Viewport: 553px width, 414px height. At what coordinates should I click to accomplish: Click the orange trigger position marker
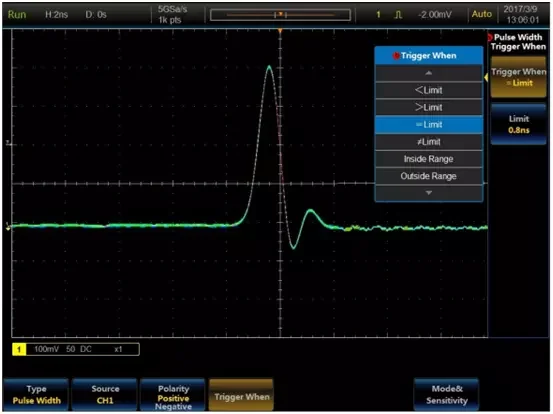pos(280,31)
